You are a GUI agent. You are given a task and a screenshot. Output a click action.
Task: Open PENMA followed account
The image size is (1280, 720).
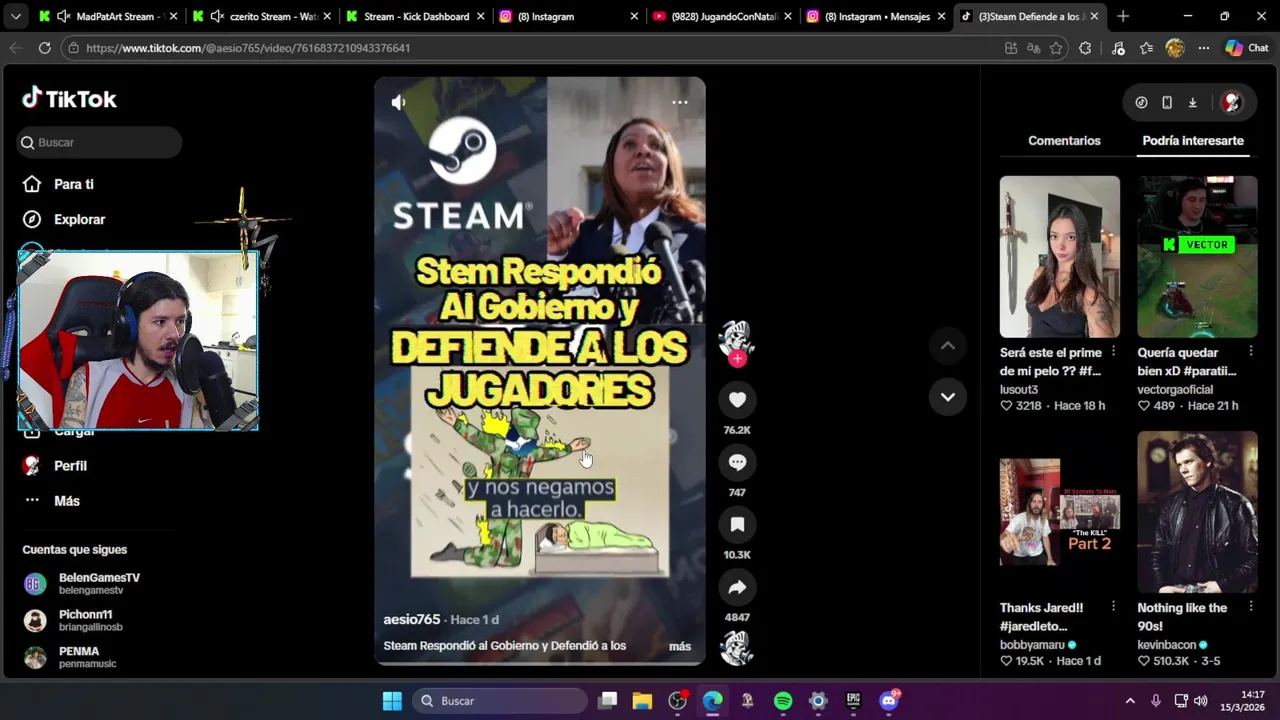point(70,657)
